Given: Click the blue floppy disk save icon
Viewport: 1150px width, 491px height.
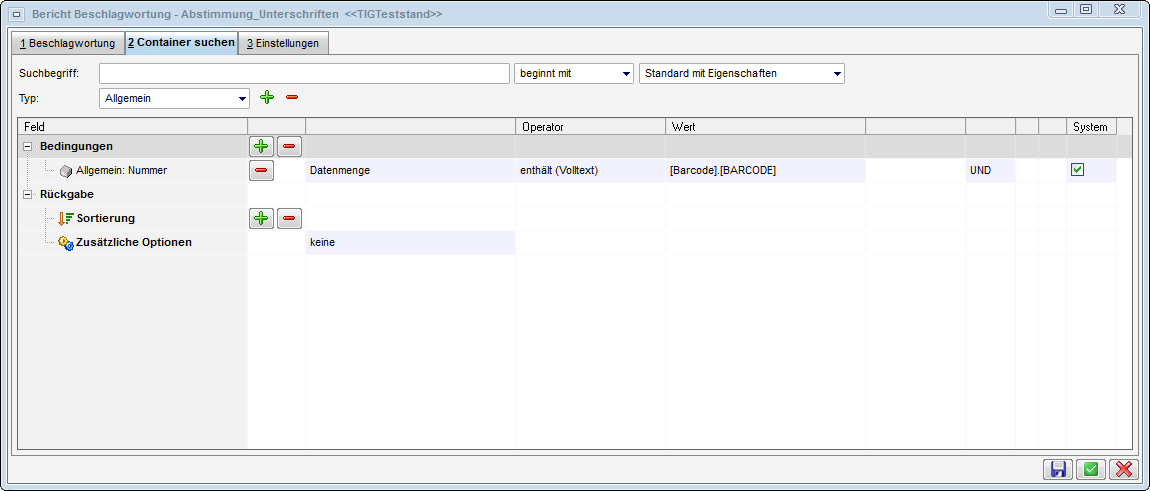Looking at the screenshot, I should point(1056,469).
